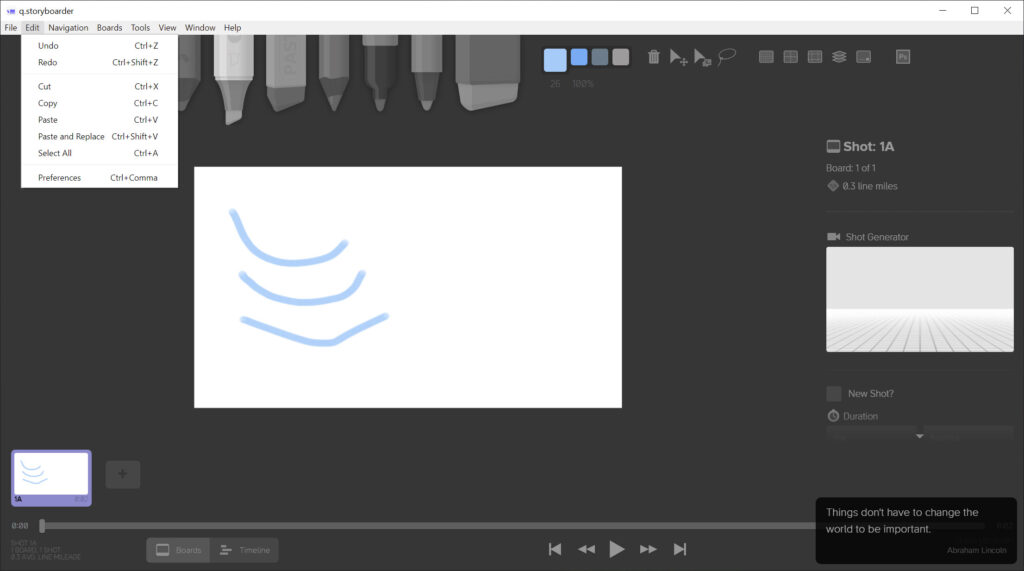Click inside the white drawing canvas
Screen dimensions: 1024x571
point(408,287)
